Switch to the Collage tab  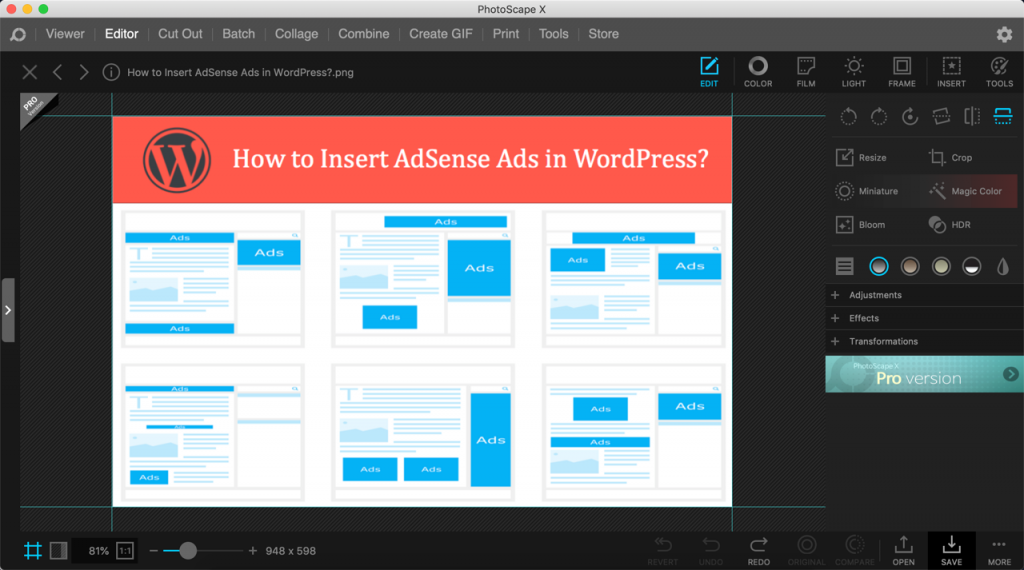[x=296, y=34]
